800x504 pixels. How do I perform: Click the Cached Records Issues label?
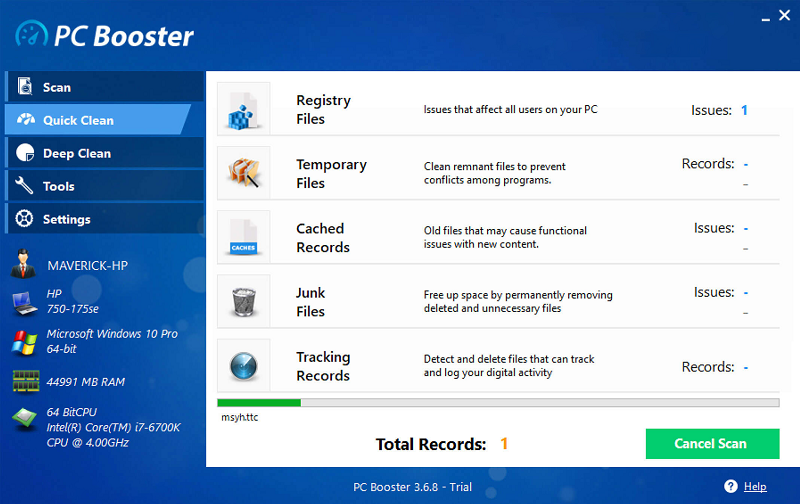(x=714, y=228)
